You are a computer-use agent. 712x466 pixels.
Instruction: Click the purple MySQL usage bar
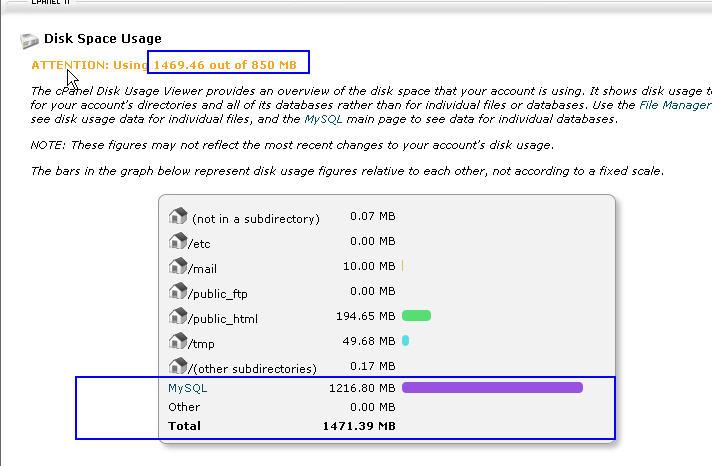tap(492, 388)
